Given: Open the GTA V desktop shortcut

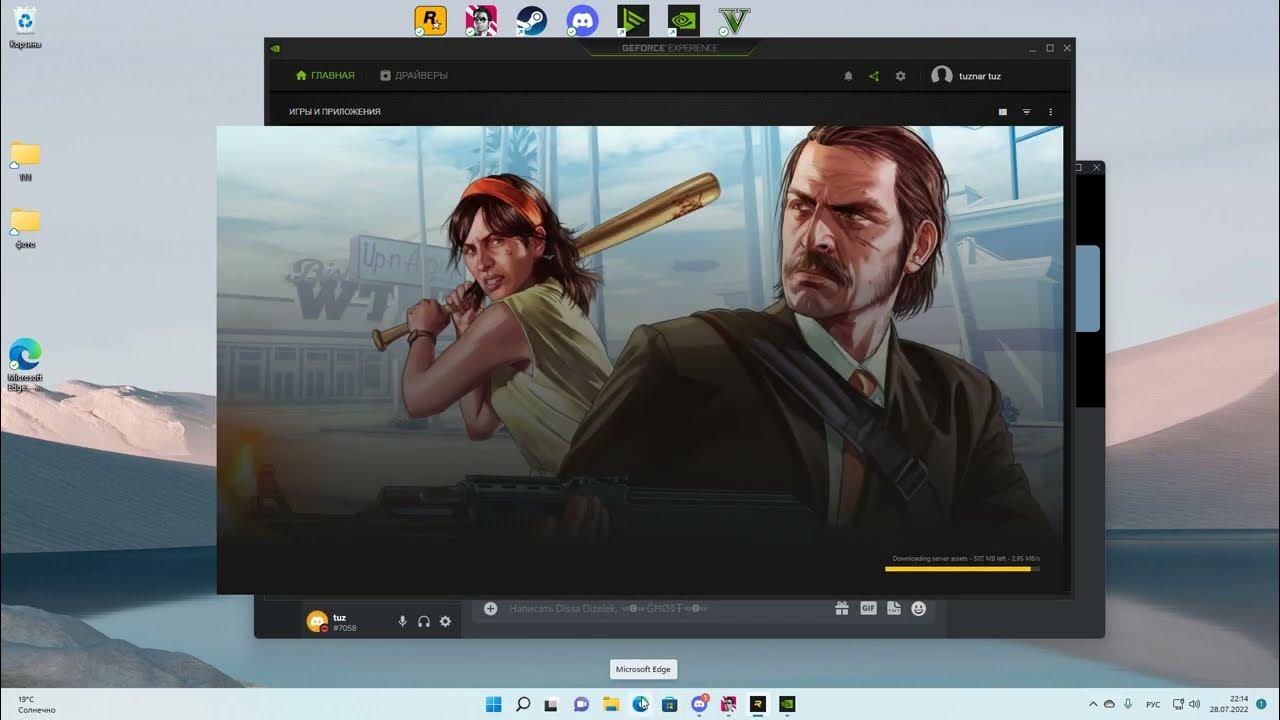Looking at the screenshot, I should pyautogui.click(x=734, y=21).
